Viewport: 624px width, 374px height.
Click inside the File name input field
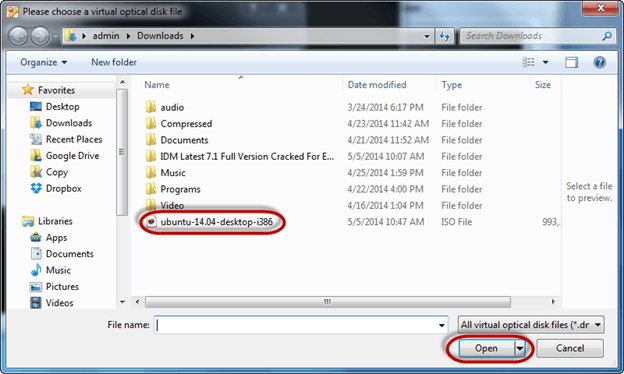click(295, 325)
